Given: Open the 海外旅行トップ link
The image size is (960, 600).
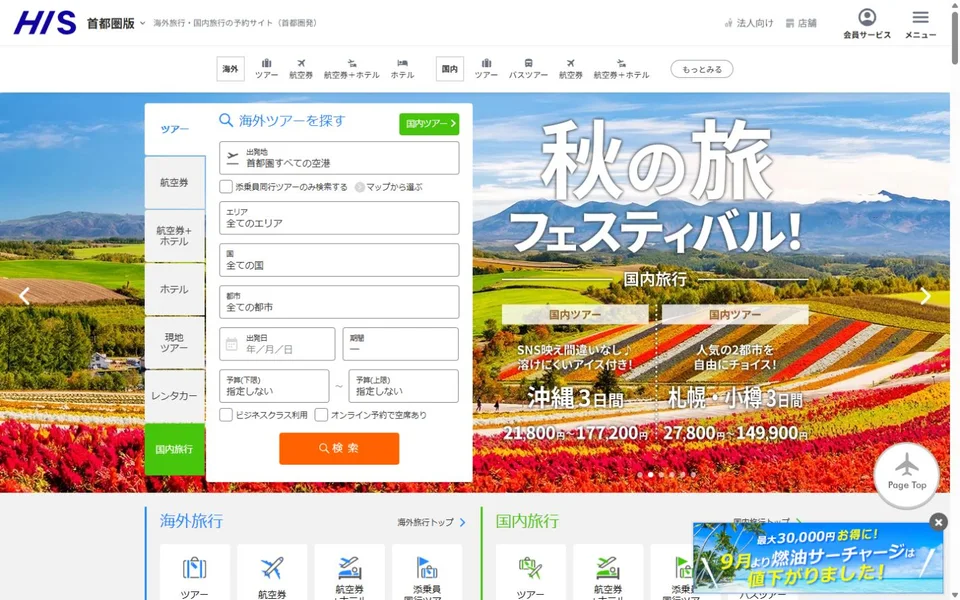Looking at the screenshot, I should tap(432, 522).
